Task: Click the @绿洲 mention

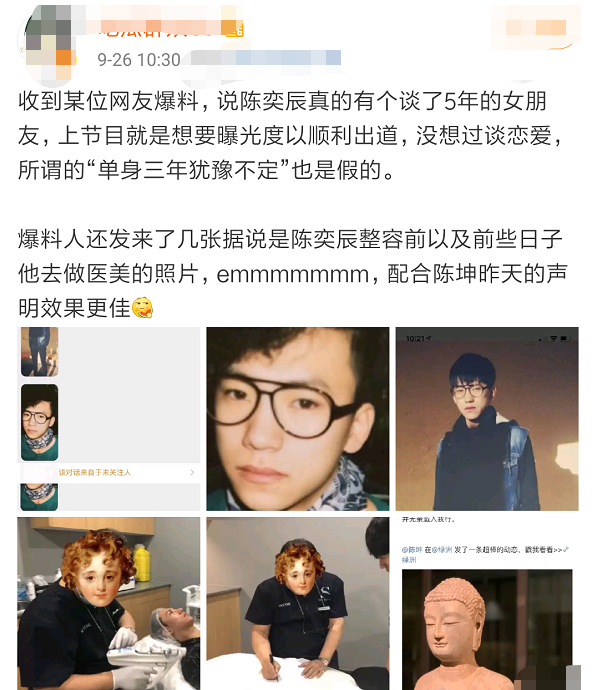Action: pyautogui.click(x=441, y=549)
